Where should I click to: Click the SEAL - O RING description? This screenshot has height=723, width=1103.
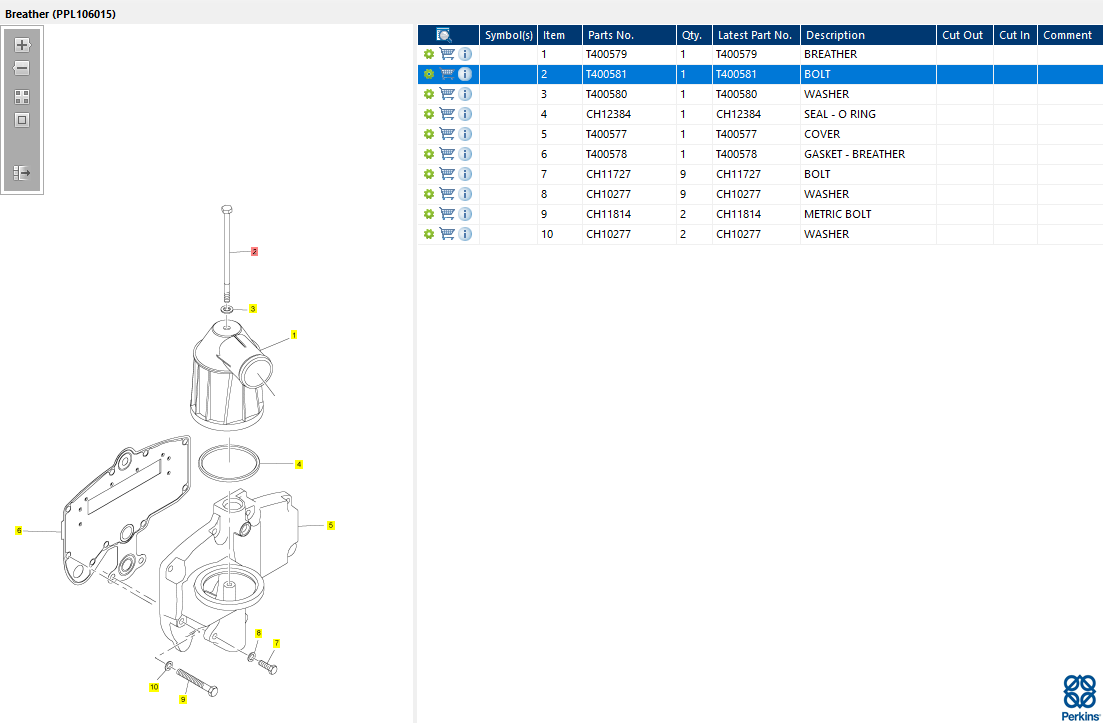click(x=840, y=114)
